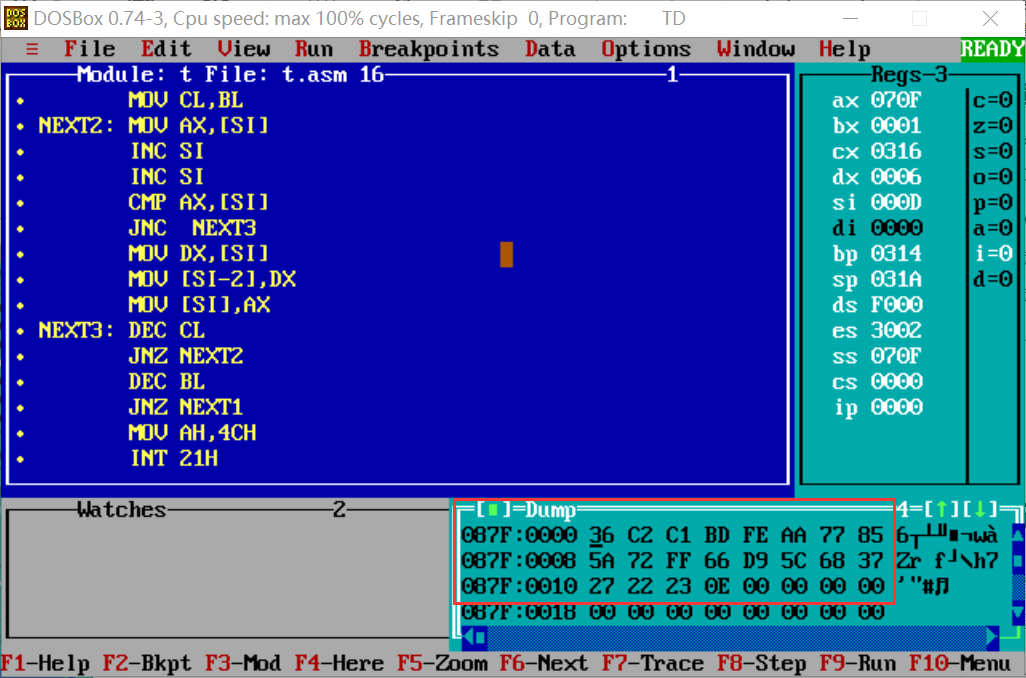Screen dimensions: 1026x678
Task: Click the Dump vertical scrollbar down arrow
Action: pos(1018,612)
